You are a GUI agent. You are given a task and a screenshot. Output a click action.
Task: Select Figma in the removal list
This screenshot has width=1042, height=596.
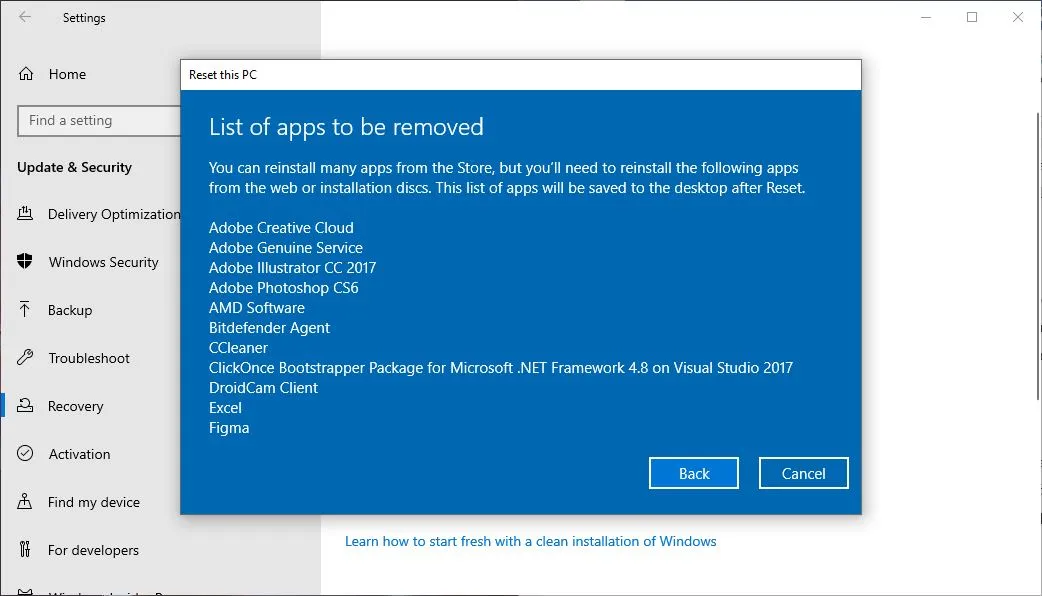229,427
